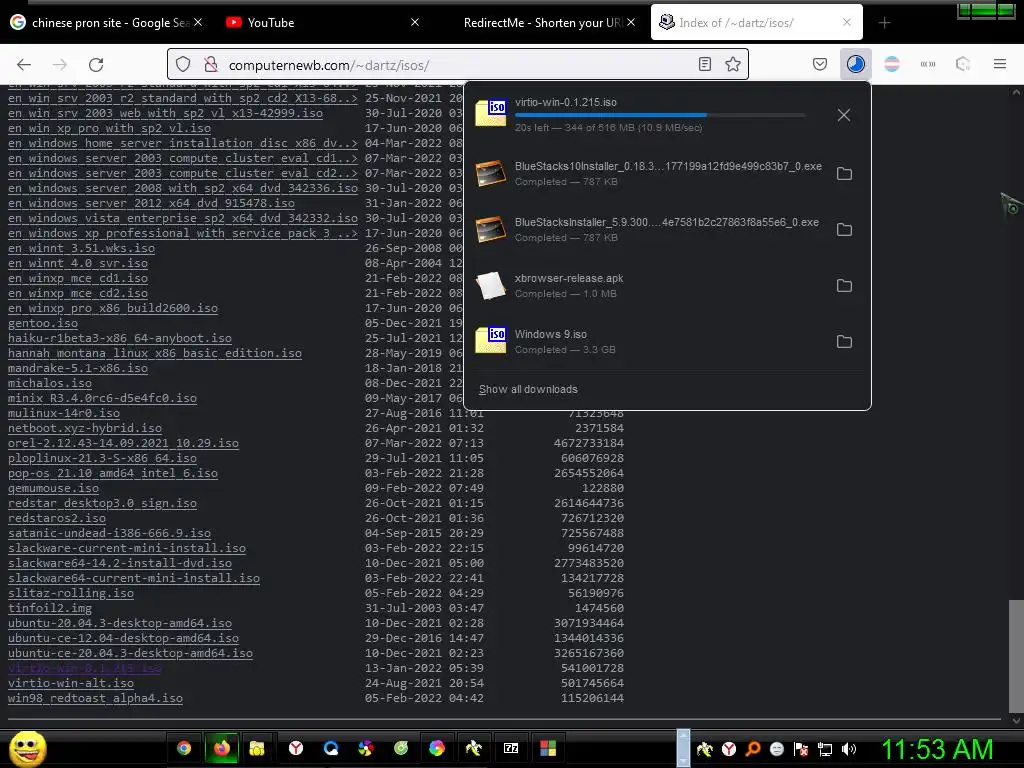Download haiku-r1beta3-x86_64-anyboot.iso
Viewport: 1024px width, 768px height.
click(x=120, y=338)
